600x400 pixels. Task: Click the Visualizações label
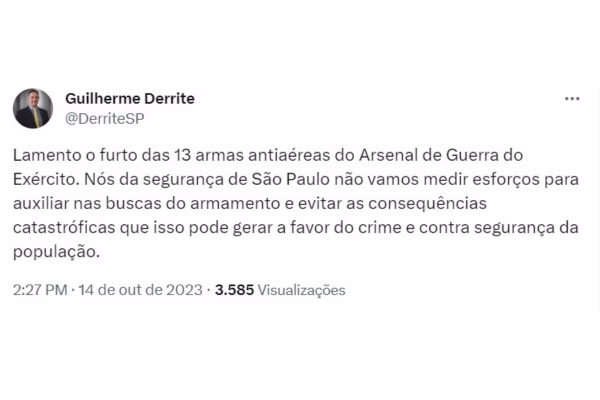coord(302,290)
